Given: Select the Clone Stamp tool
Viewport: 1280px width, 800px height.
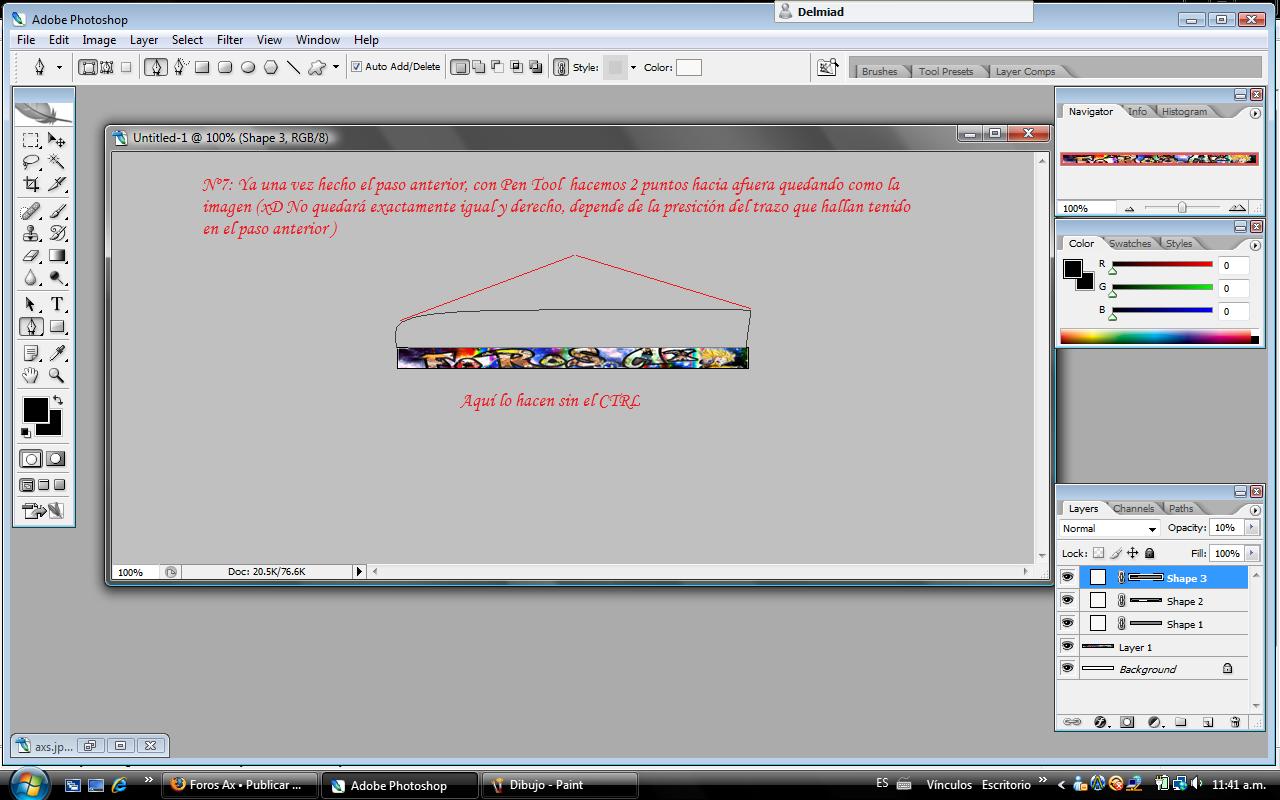Looking at the screenshot, I should pyautogui.click(x=31, y=233).
